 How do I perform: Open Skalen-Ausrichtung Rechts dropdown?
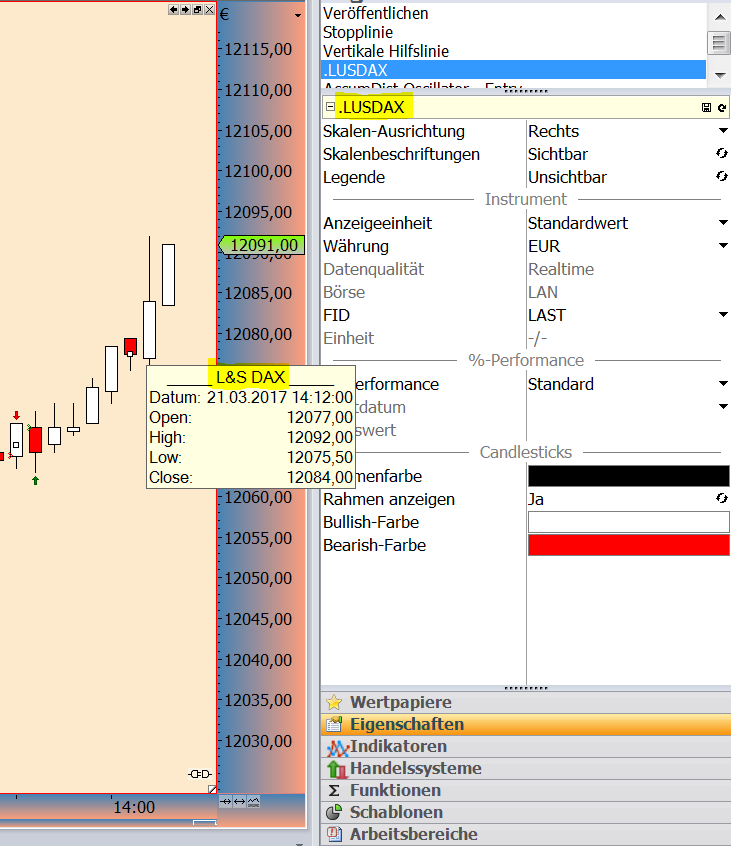pyautogui.click(x=723, y=131)
